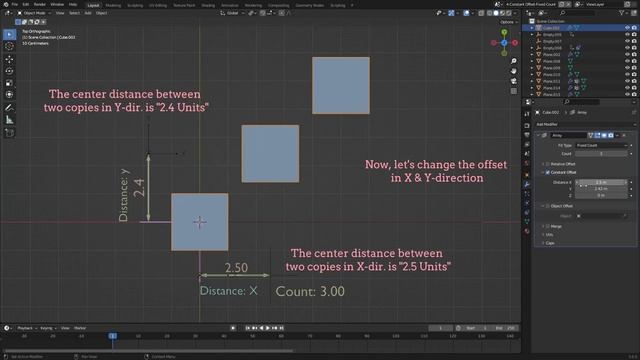The height and width of the screenshot is (360, 640).
Task: Select the 3D Cursor tool
Action: pos(9,46)
